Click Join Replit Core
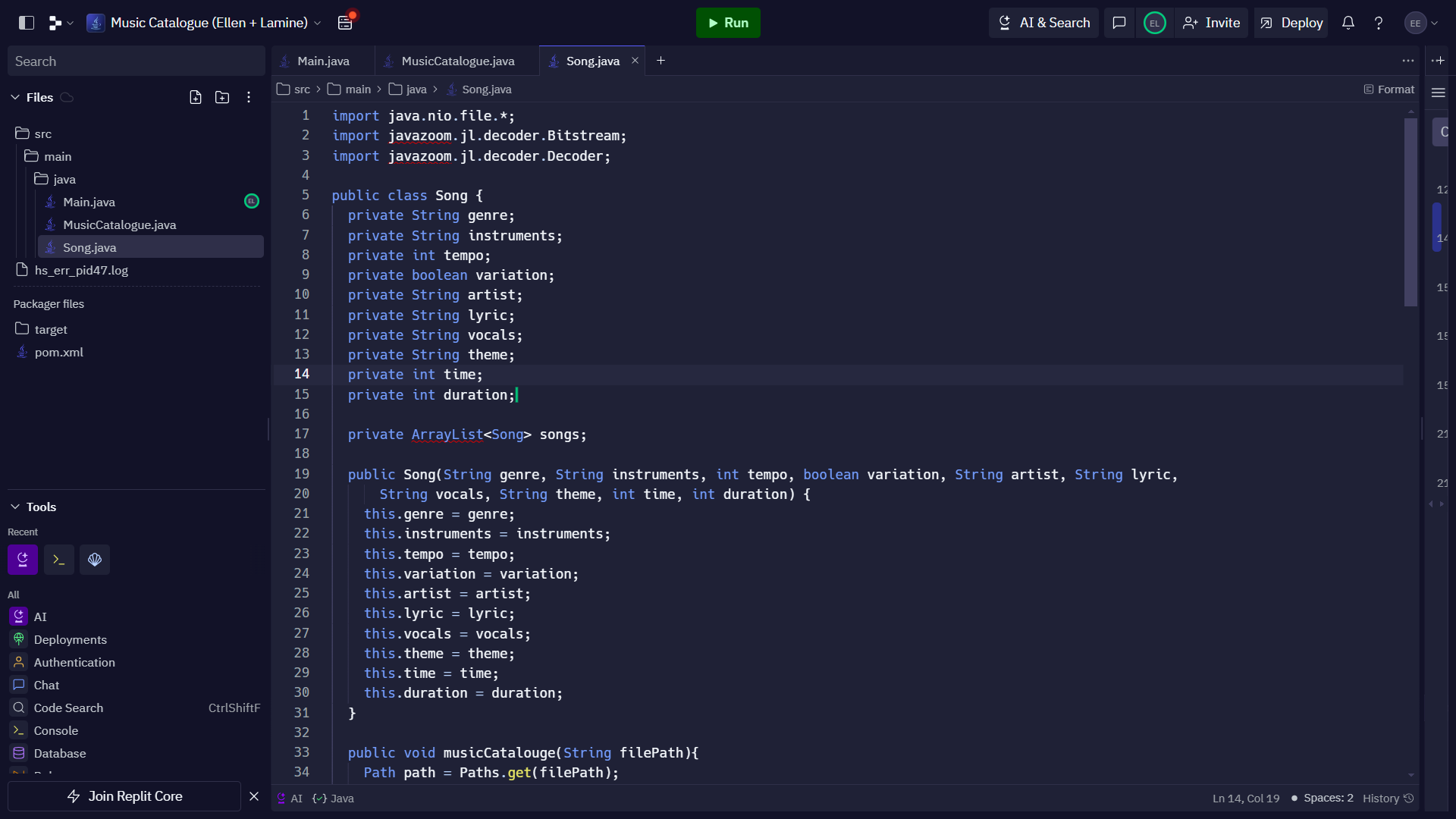 tap(135, 796)
